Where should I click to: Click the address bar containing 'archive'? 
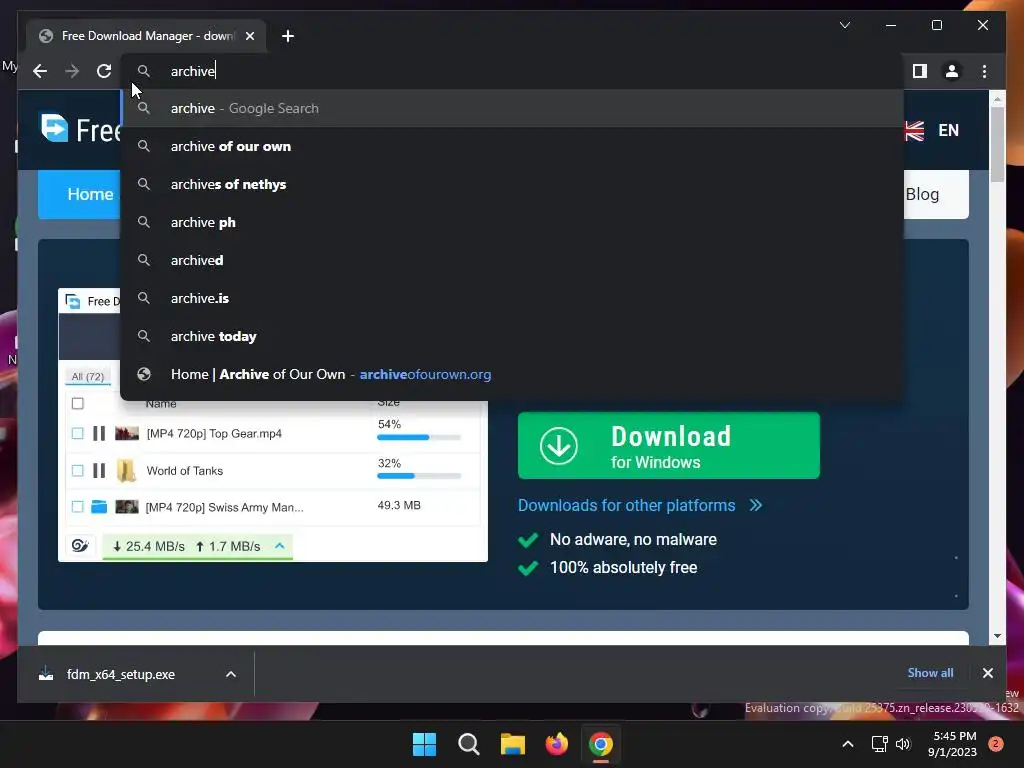pyautogui.click(x=512, y=71)
